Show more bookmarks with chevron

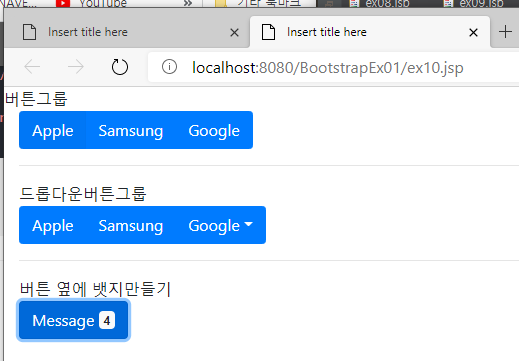(x=188, y=3)
